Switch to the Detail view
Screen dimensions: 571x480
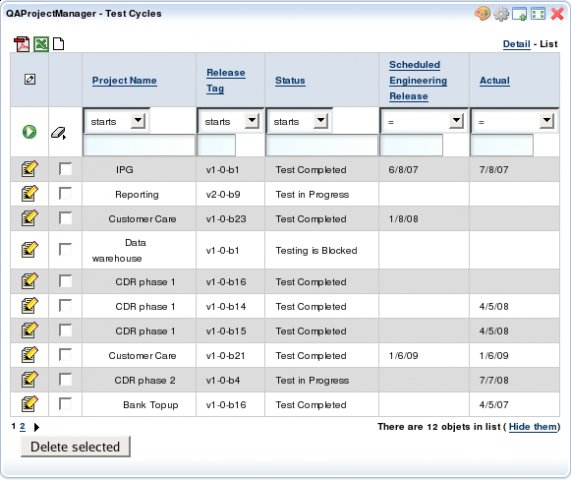tap(516, 44)
